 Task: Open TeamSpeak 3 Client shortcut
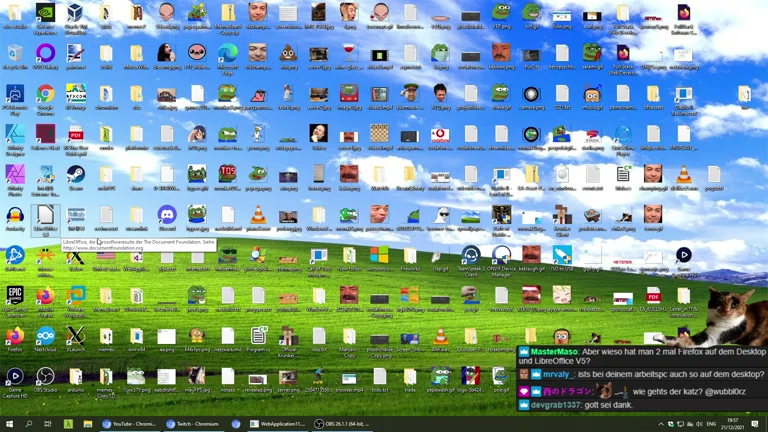pyautogui.click(x=470, y=256)
